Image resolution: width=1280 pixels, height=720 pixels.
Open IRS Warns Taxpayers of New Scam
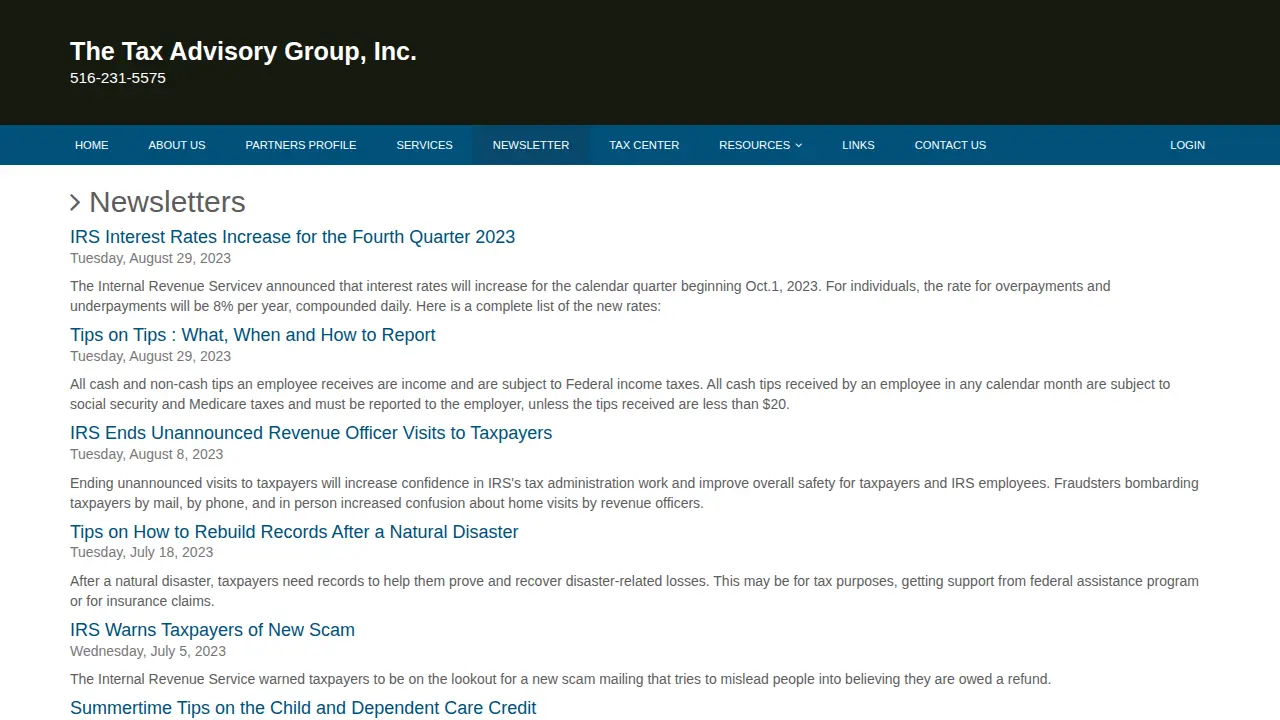pos(212,630)
